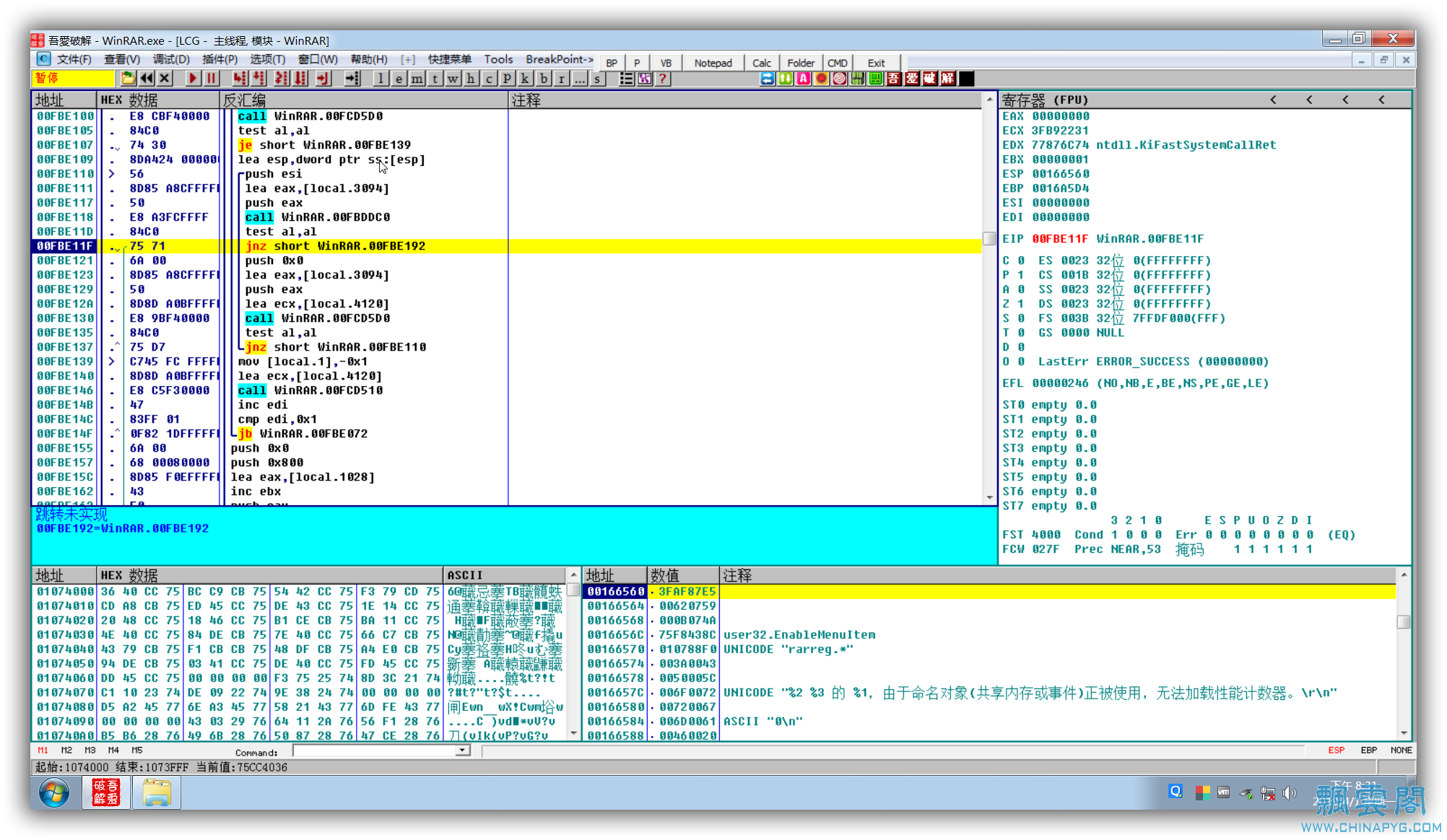The height and width of the screenshot is (840, 1447).
Task: Click the close program X toolbar icon
Action: point(165,78)
